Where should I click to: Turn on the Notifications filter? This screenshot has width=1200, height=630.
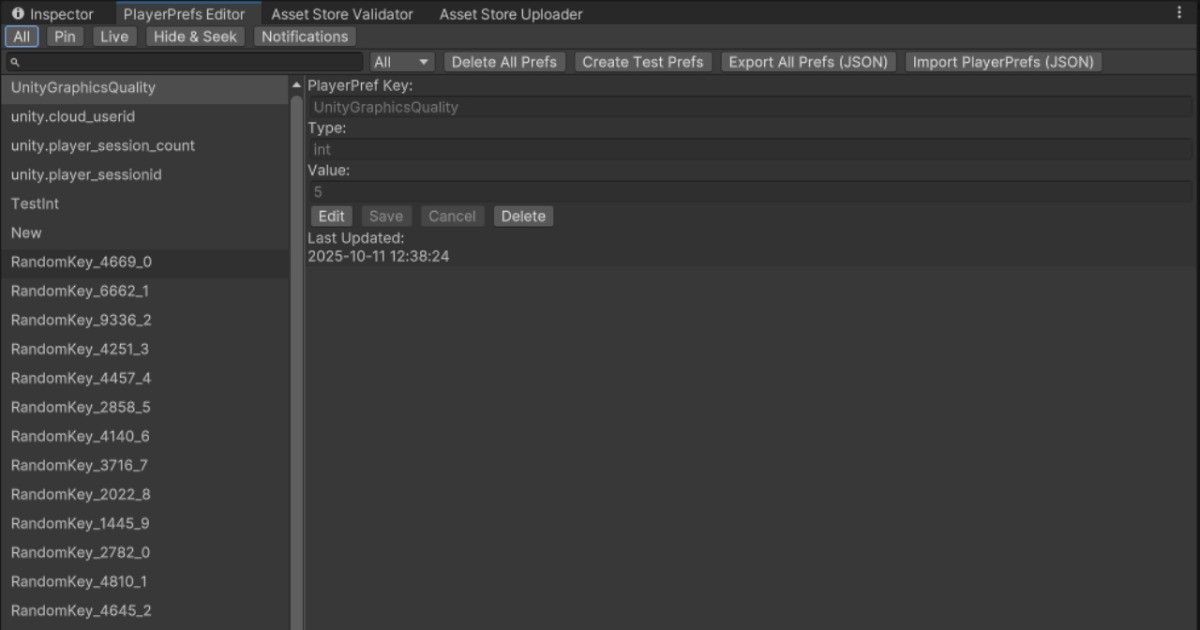point(304,36)
